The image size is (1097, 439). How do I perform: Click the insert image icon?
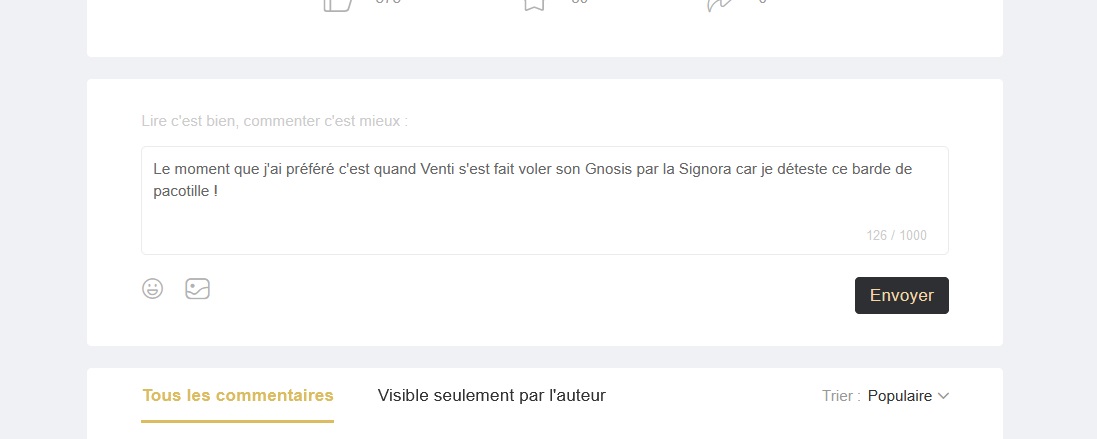[x=197, y=288]
